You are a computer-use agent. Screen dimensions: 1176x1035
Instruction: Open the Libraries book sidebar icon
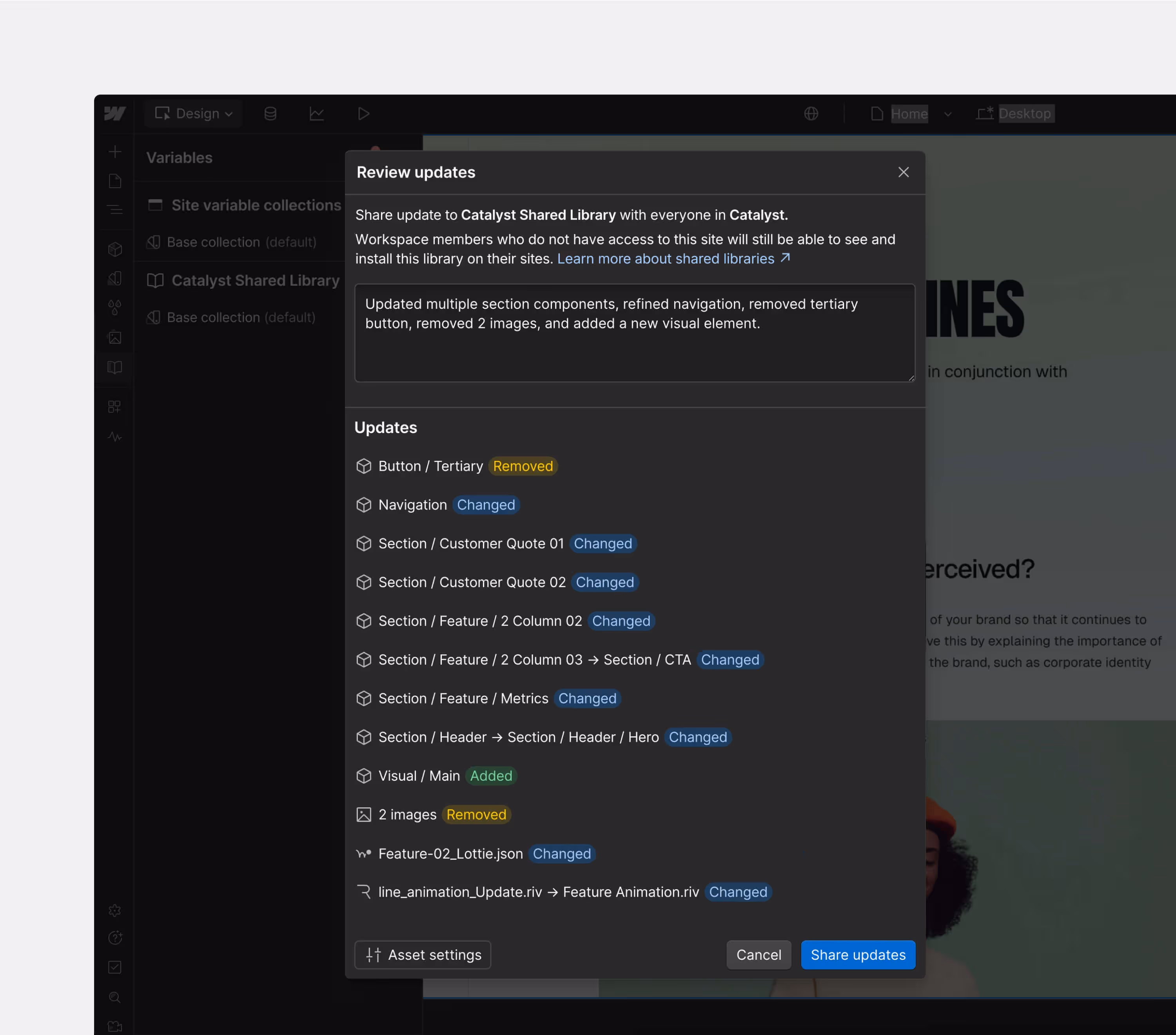[x=114, y=367]
